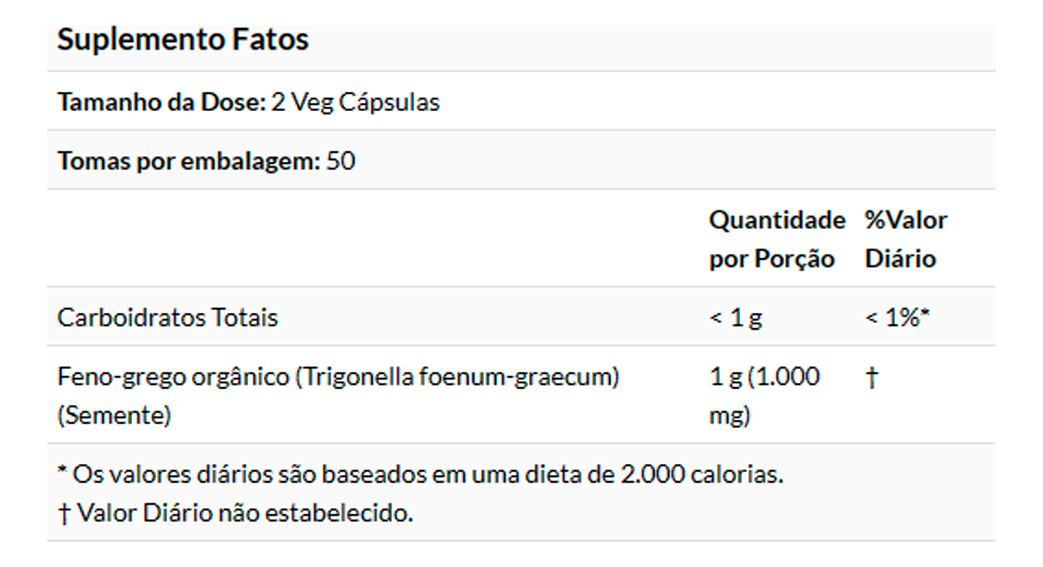Click the "Suplemento Fatos" heading
Screen dimensions: 1043x567
[x=183, y=40]
